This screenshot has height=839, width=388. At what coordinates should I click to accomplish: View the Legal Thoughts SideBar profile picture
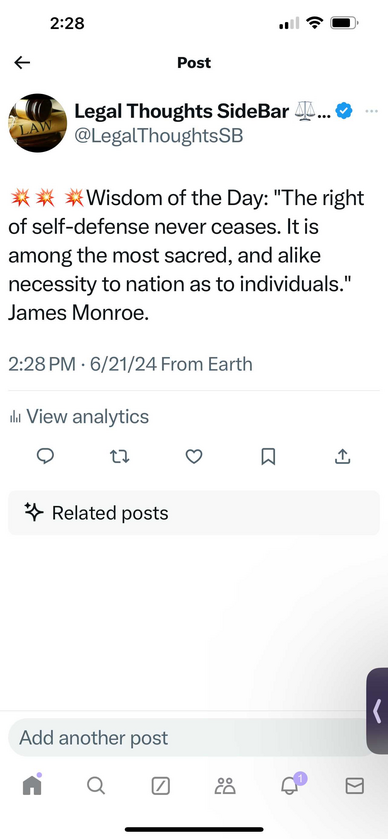coord(37,123)
